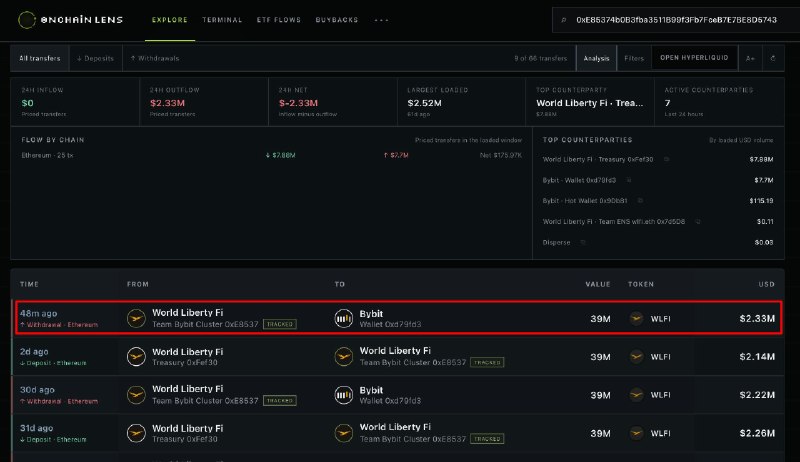Click the refresh icon in the toolbar
Viewport: 800px width, 462px height.
point(773,58)
